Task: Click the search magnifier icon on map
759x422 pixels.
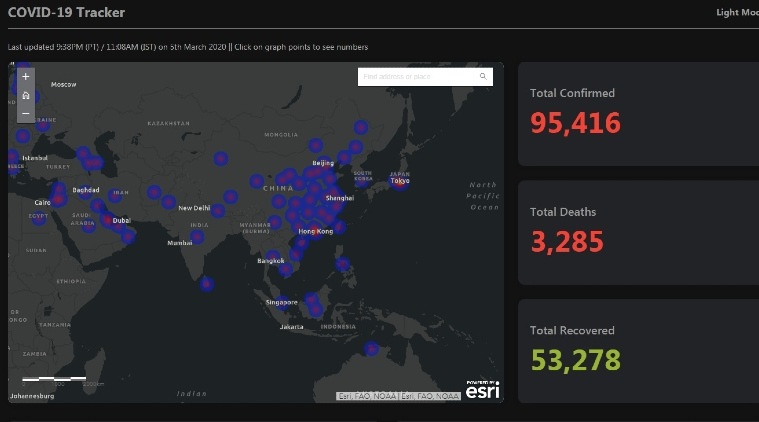Action: click(x=483, y=77)
